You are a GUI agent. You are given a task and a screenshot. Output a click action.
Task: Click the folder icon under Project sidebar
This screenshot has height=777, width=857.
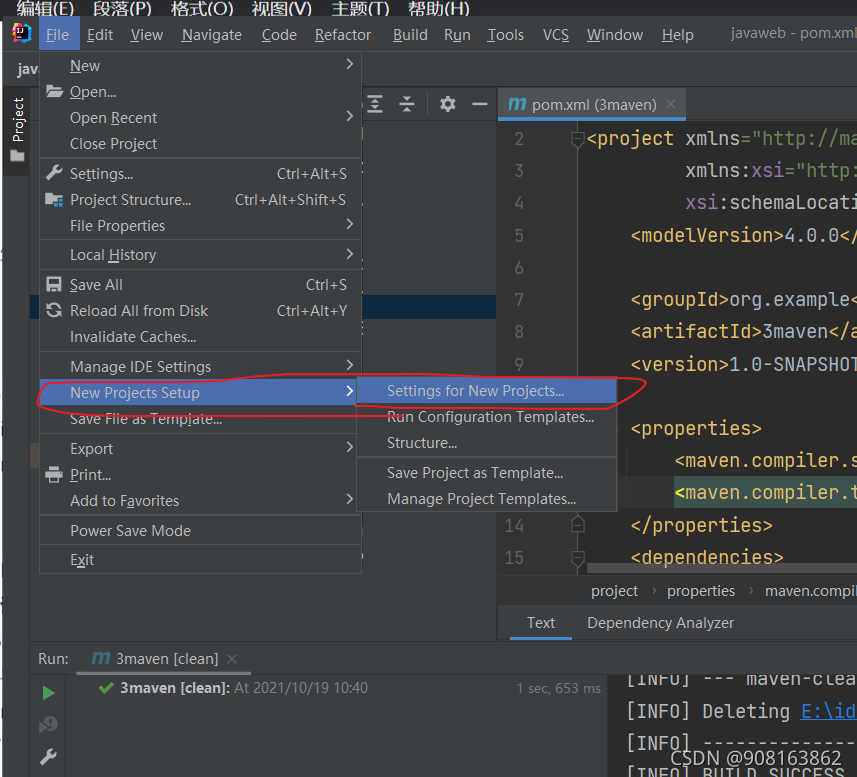pyautogui.click(x=17, y=156)
